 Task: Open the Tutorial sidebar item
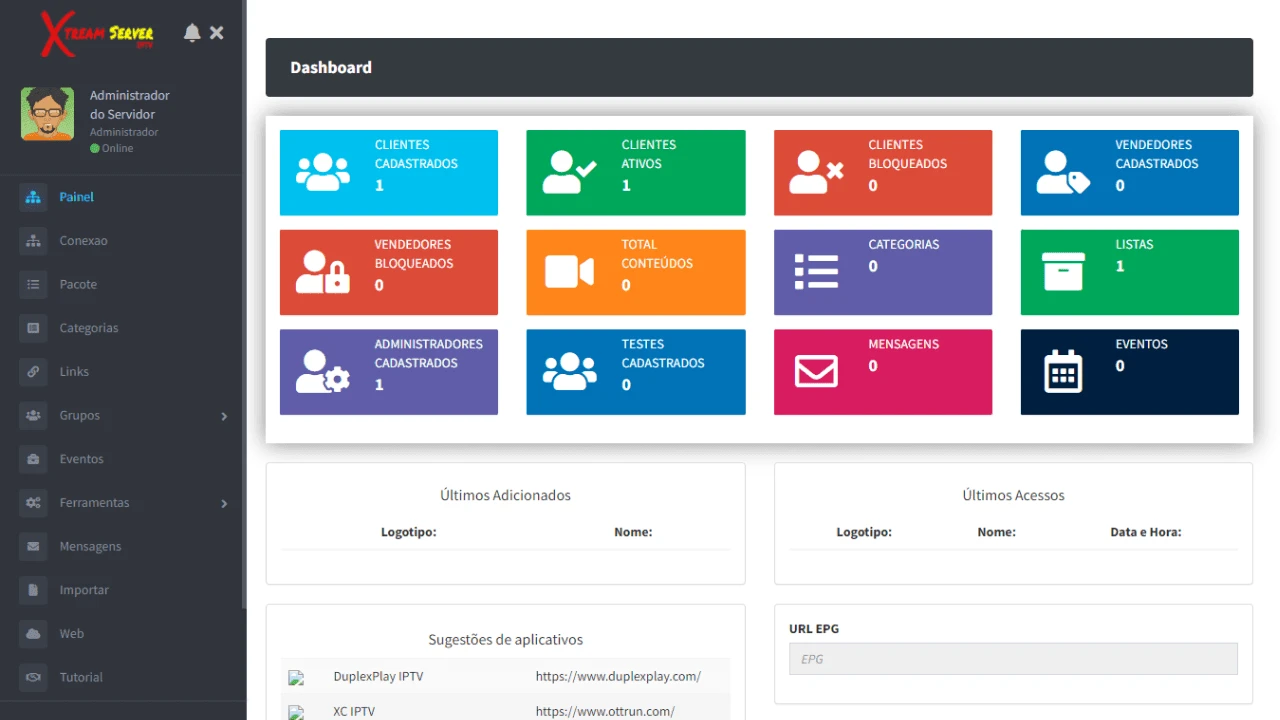click(x=80, y=678)
